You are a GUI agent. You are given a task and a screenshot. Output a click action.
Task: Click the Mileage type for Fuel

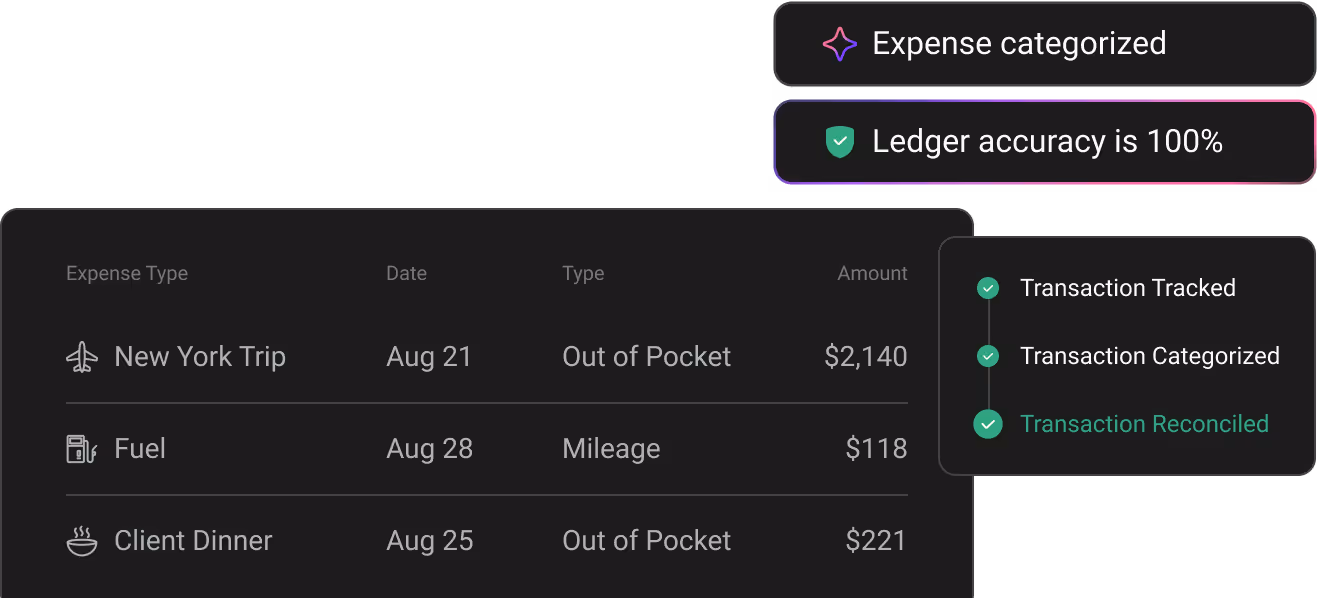click(611, 449)
